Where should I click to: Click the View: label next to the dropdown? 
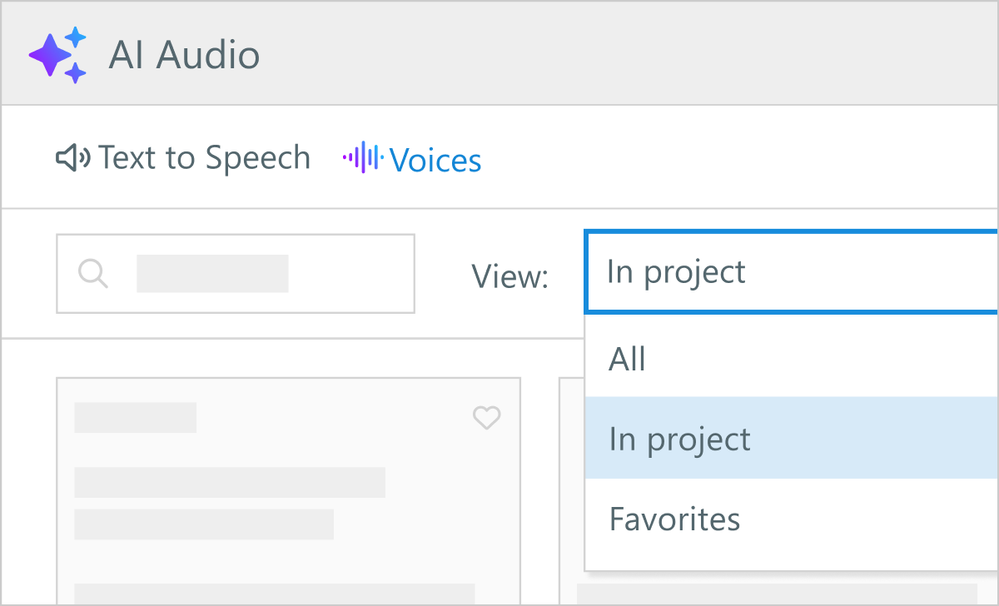coord(510,276)
